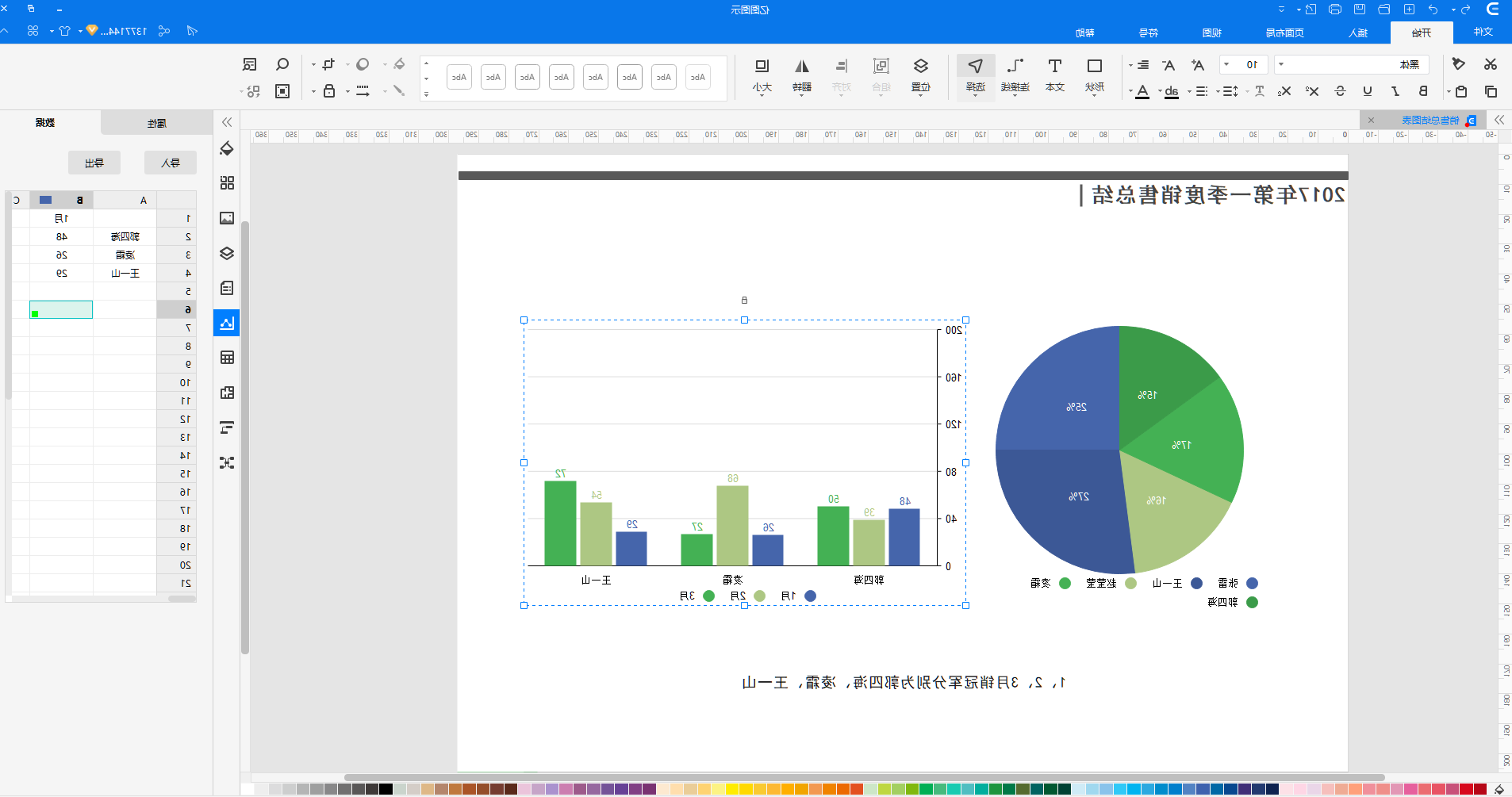Image resolution: width=1512 pixels, height=797 pixels.
Task: Switch to the 符号 Symbol tab
Action: [x=1149, y=33]
